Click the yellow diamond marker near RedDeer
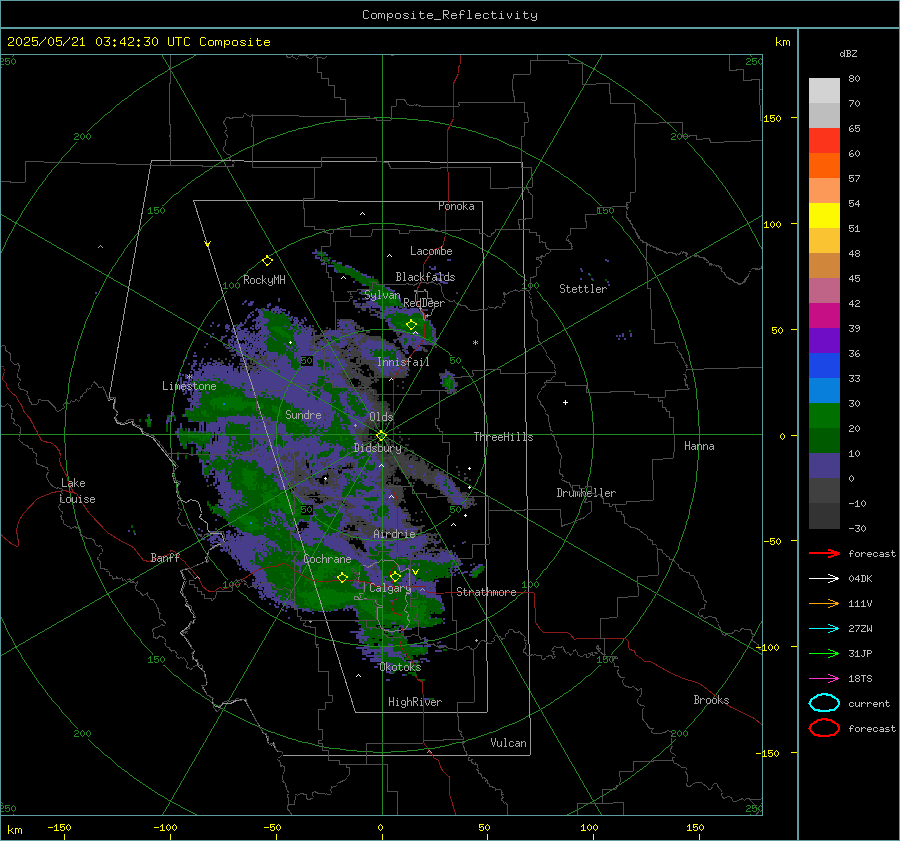 point(411,325)
